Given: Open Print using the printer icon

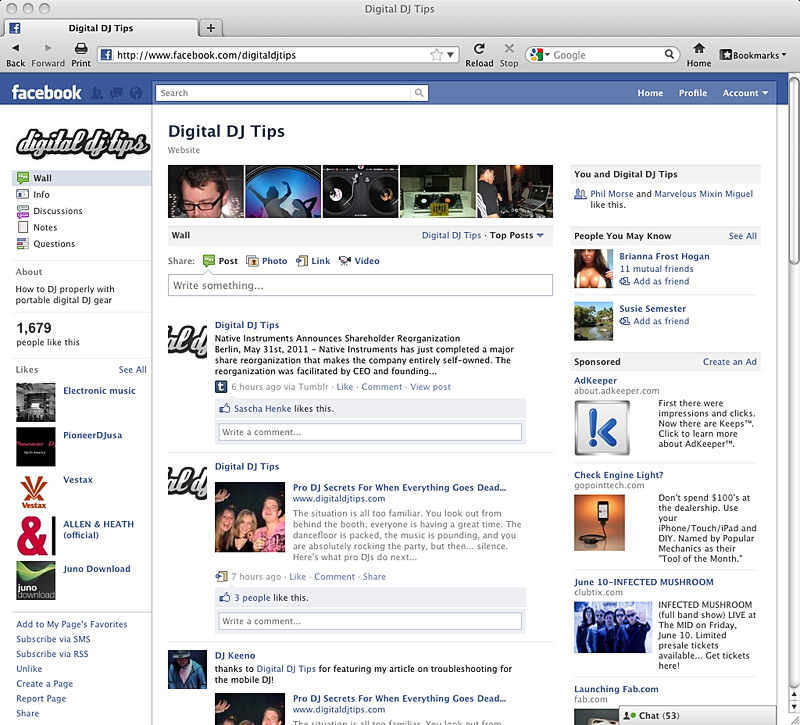Looking at the screenshot, I should (x=81, y=48).
